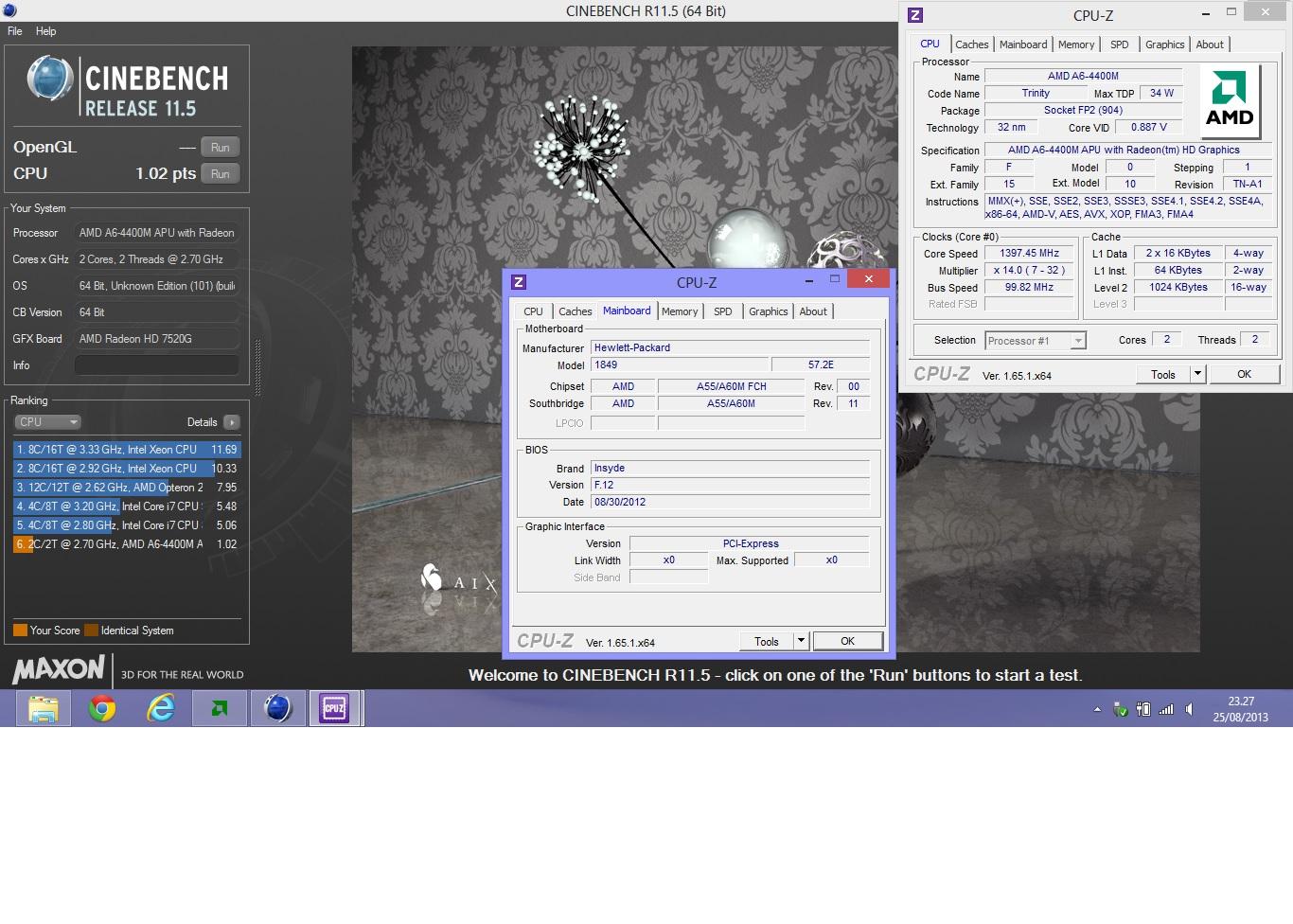
Task: Click the CPU-Z processor window title icon
Action: point(914,15)
